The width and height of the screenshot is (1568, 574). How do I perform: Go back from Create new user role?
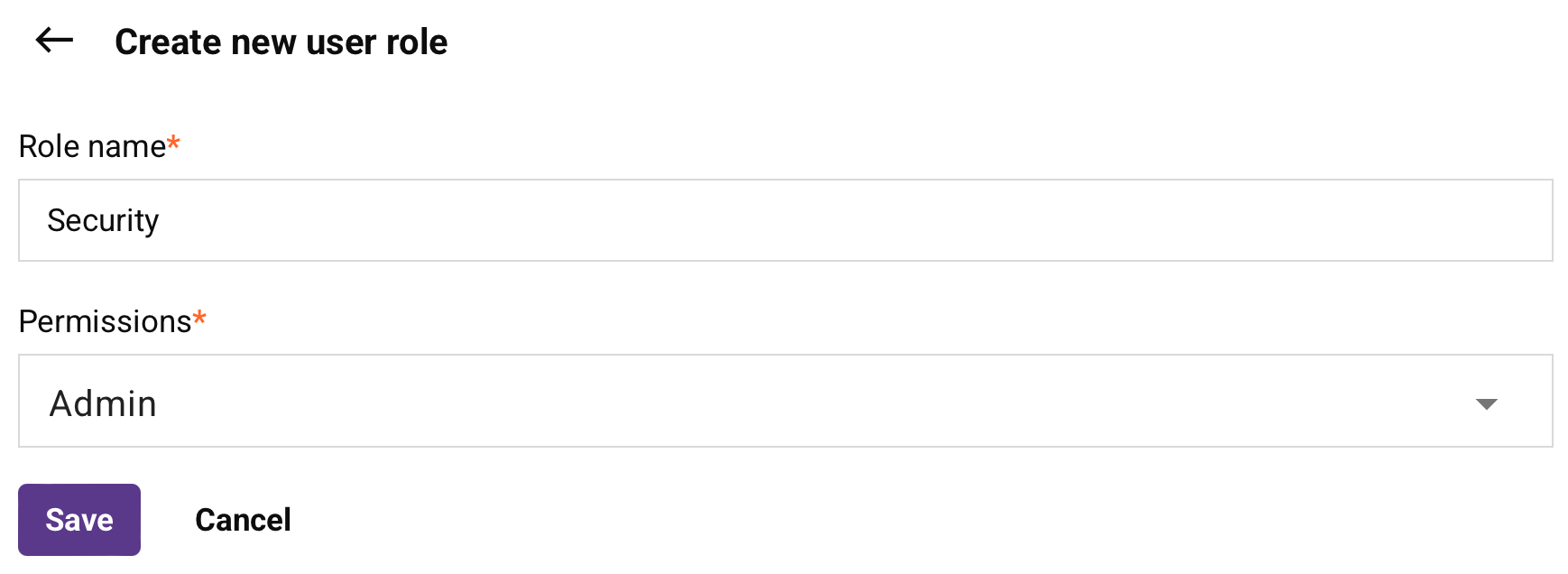[54, 41]
